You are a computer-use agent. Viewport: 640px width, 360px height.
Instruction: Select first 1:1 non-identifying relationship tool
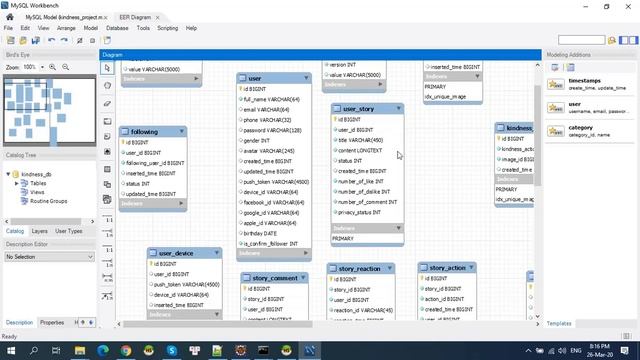(107, 218)
